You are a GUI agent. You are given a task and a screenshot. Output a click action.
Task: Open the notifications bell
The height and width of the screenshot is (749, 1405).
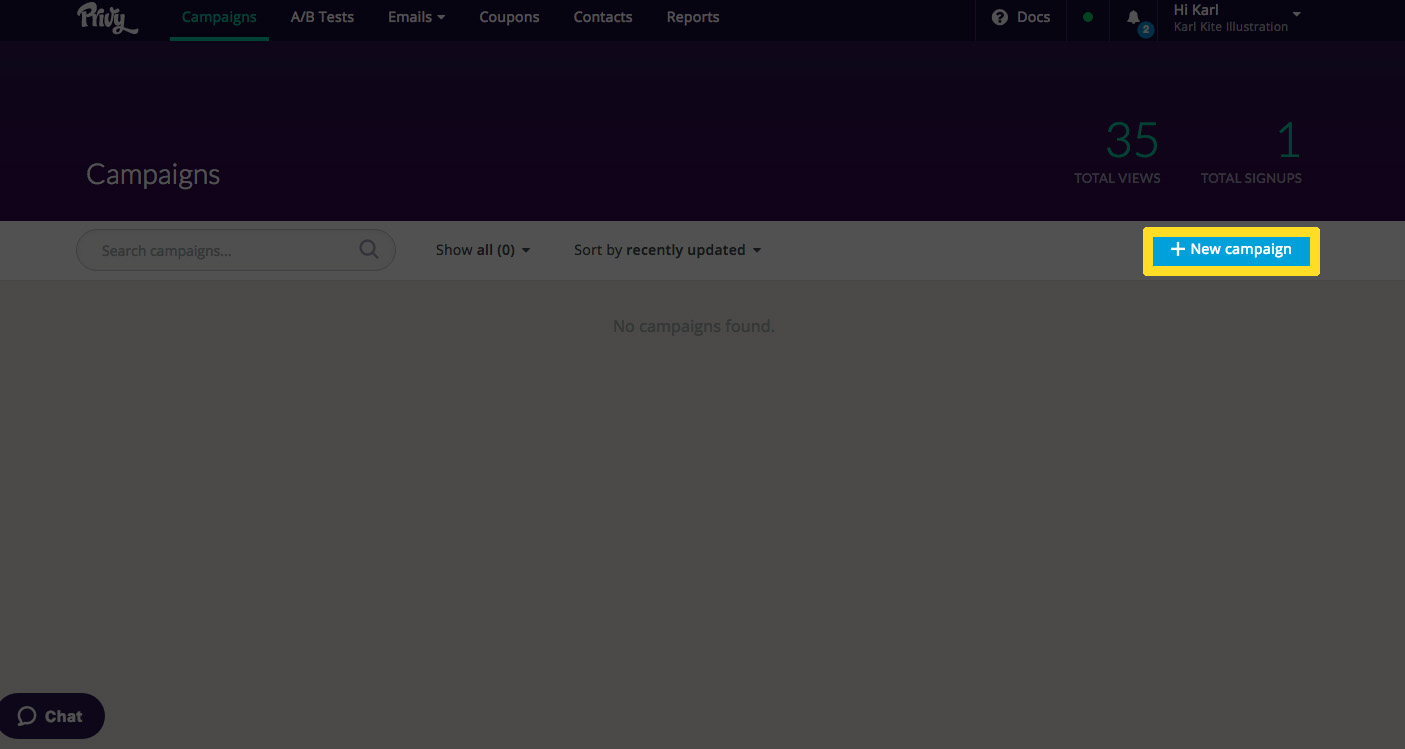tap(1133, 18)
